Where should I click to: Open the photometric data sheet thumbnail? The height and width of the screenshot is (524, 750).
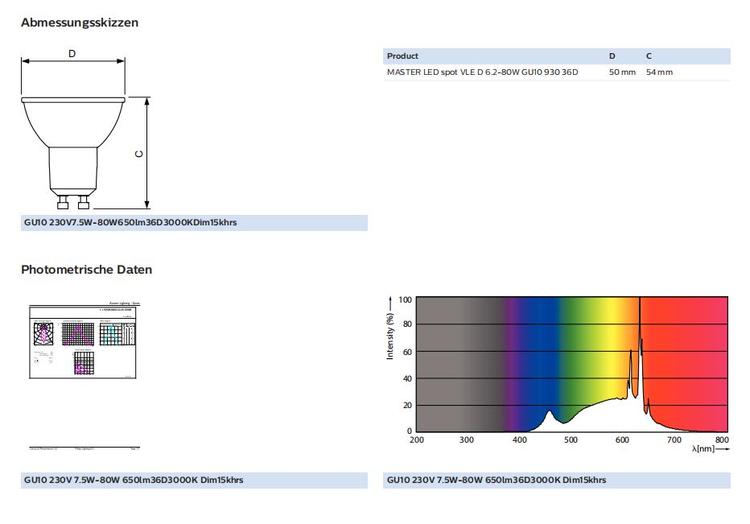click(85, 340)
